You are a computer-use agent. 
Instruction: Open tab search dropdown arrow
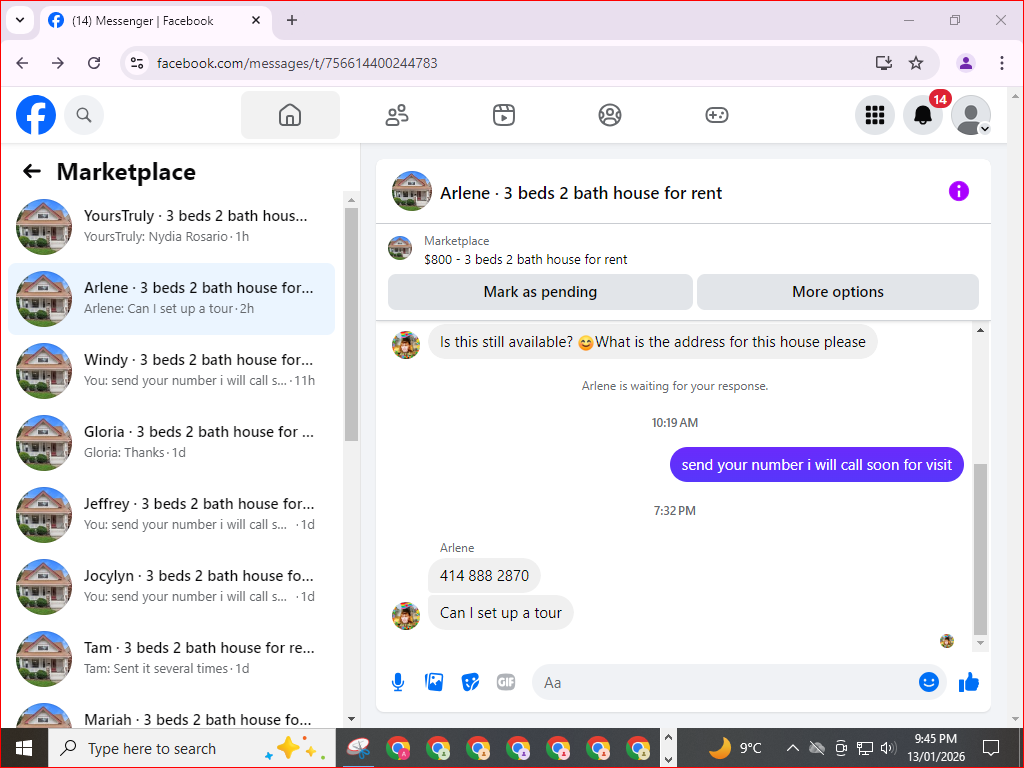tap(20, 20)
